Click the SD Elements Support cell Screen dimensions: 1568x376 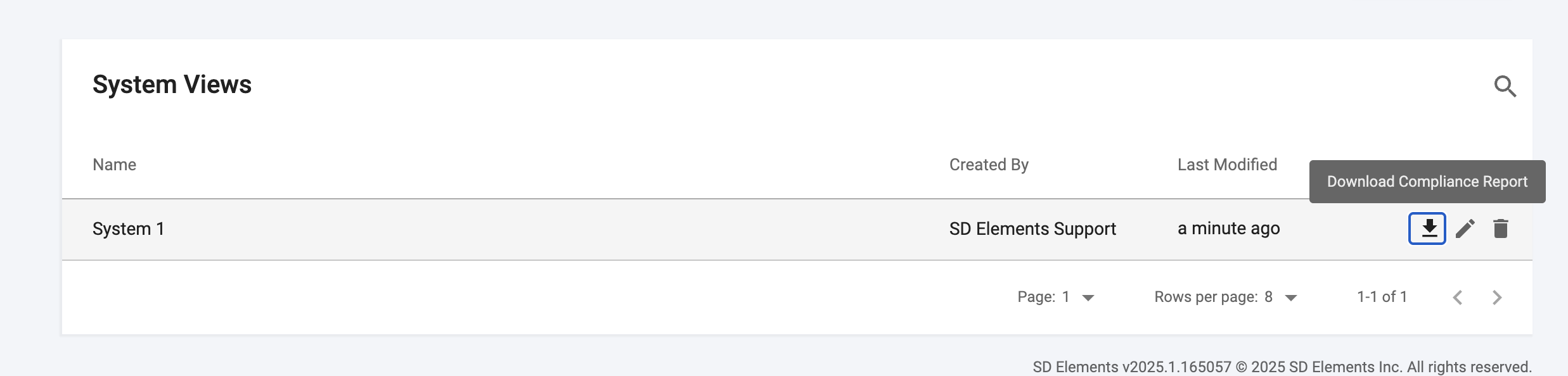pyautogui.click(x=1032, y=229)
